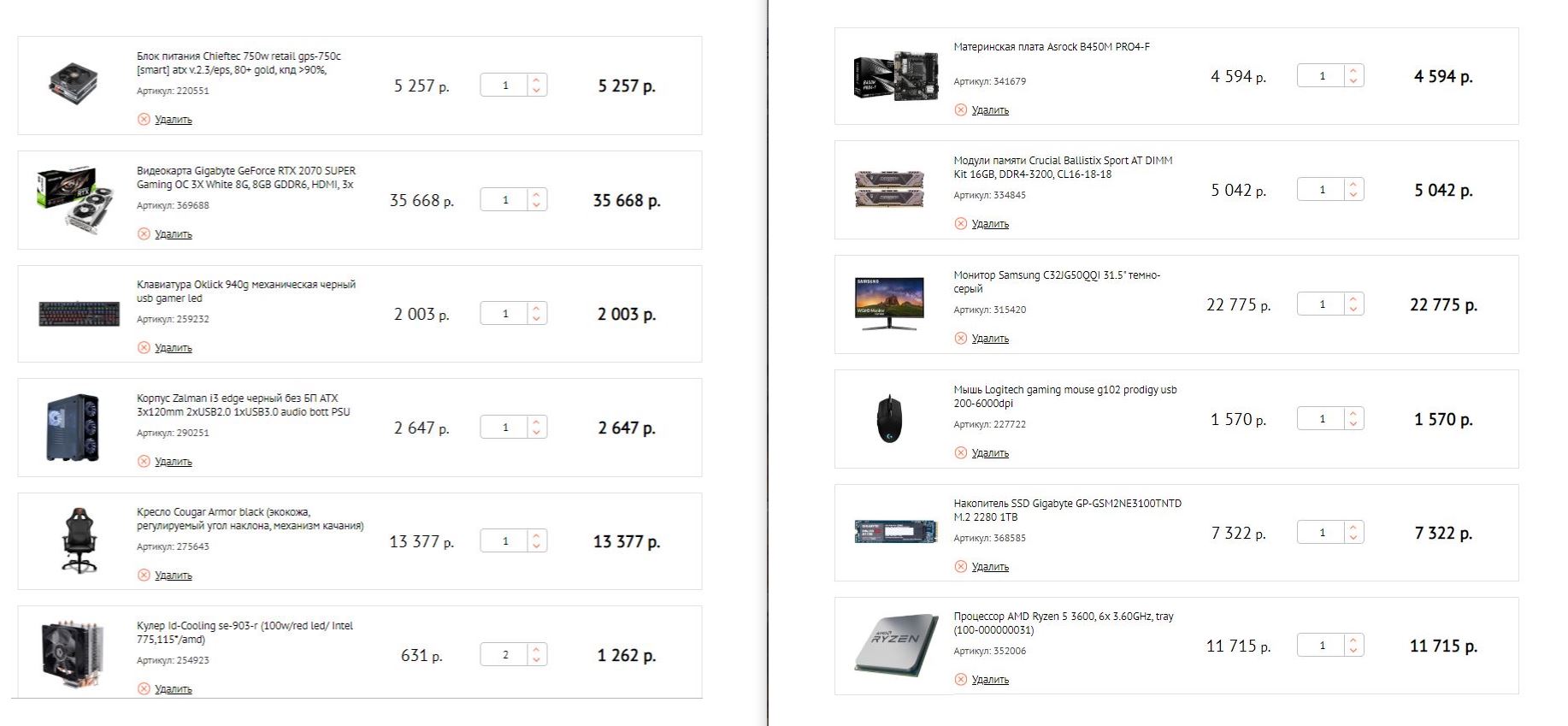The image size is (1568, 726).
Task: Click the quantity field for Id-Cooling cooler
Action: pyautogui.click(x=505, y=655)
